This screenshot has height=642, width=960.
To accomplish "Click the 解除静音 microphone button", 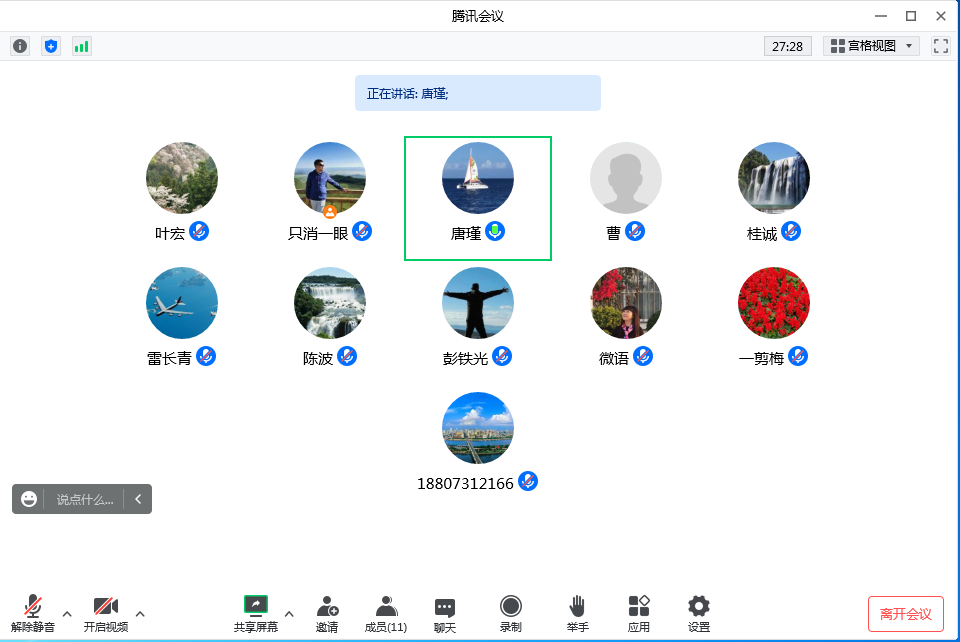I will coord(33,614).
